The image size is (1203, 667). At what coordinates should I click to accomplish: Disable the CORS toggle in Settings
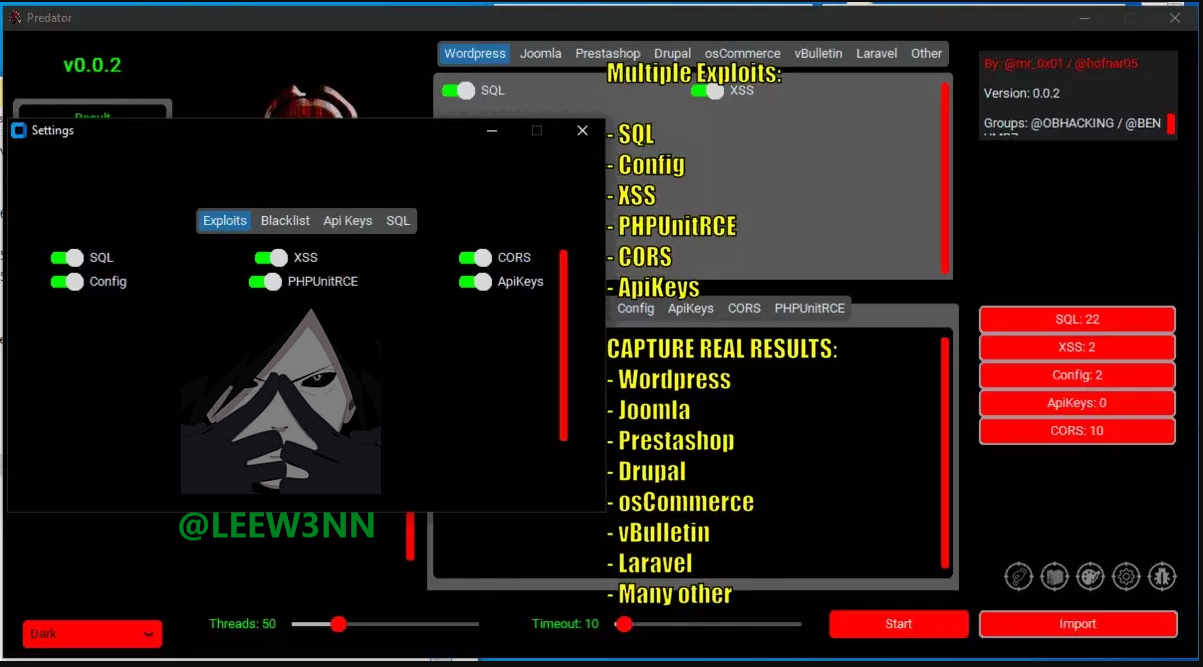point(475,258)
